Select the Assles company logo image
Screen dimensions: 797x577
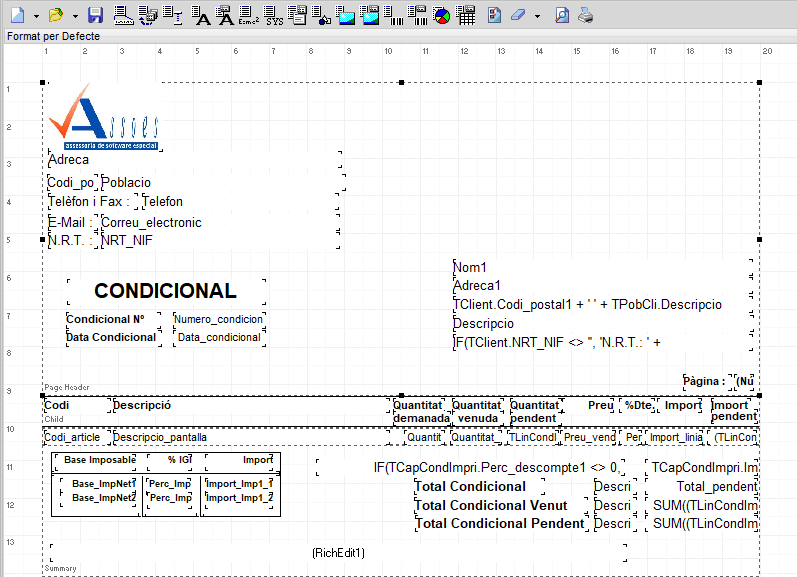click(x=105, y=117)
